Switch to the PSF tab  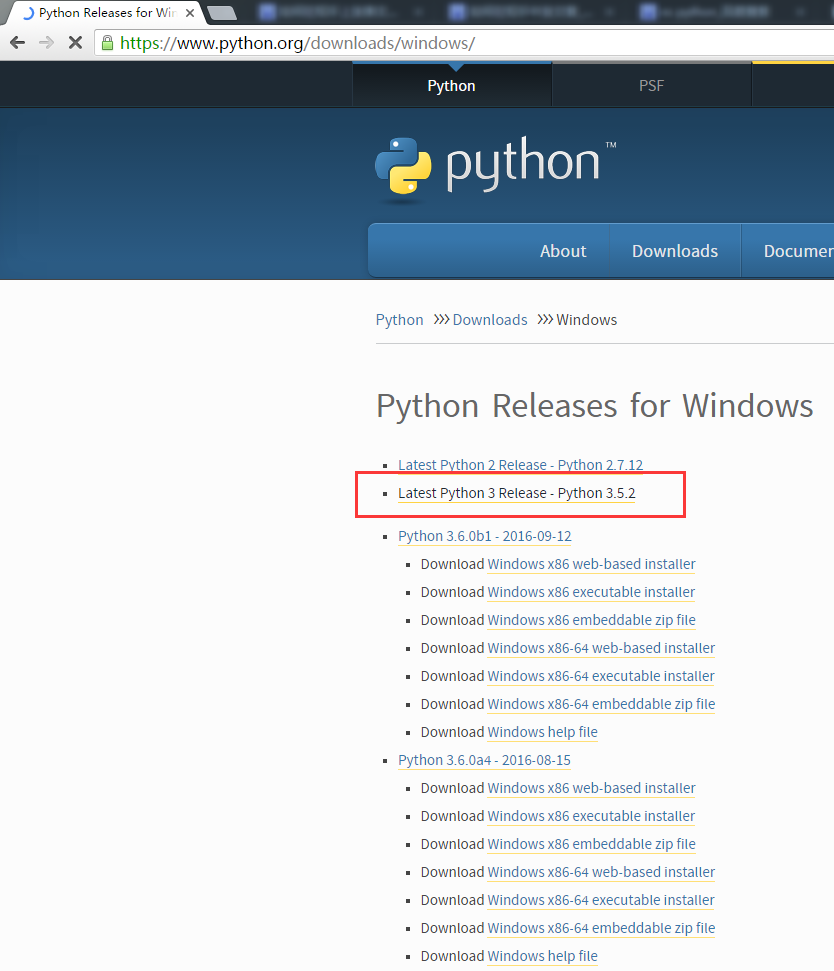(651, 86)
